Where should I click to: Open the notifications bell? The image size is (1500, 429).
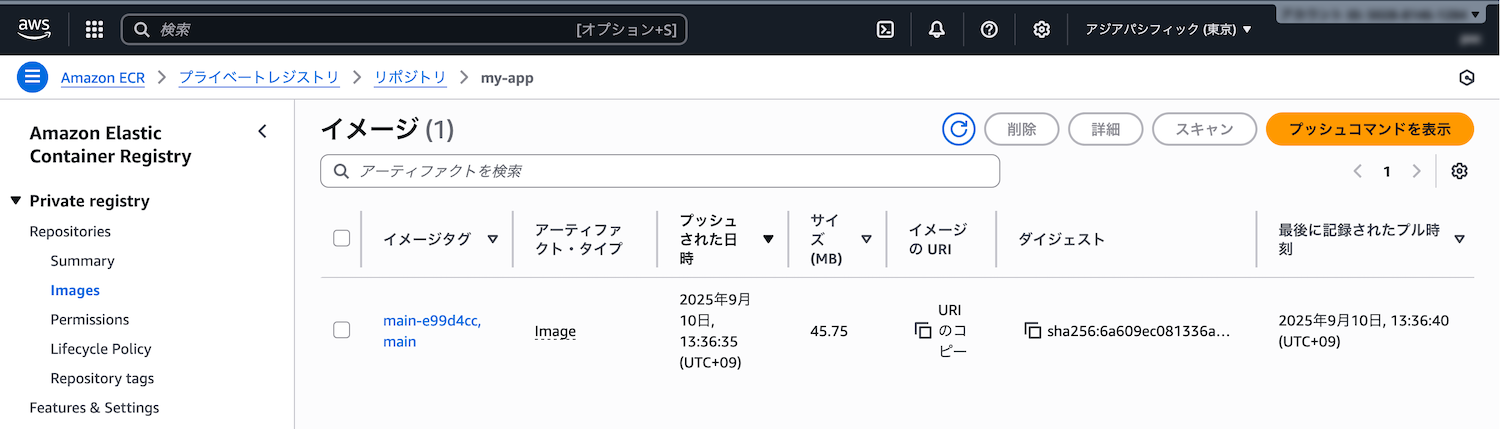937,30
